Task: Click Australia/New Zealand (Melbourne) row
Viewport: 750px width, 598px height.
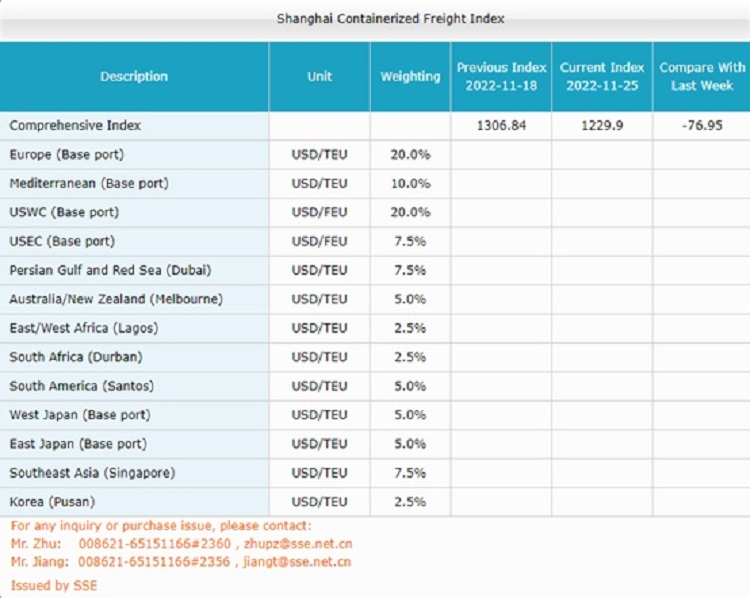Action: [116, 299]
